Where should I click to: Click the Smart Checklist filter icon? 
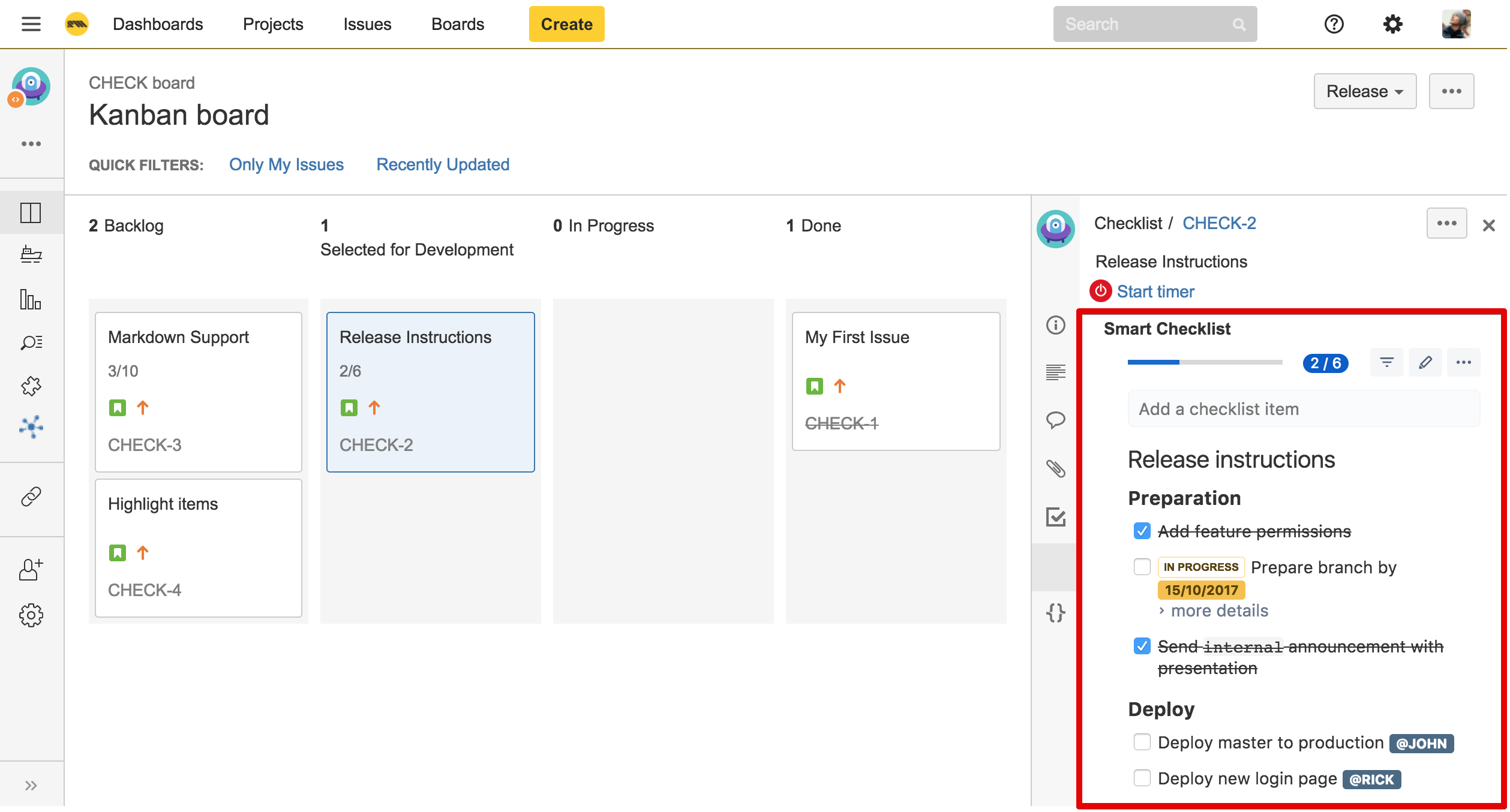click(1387, 362)
